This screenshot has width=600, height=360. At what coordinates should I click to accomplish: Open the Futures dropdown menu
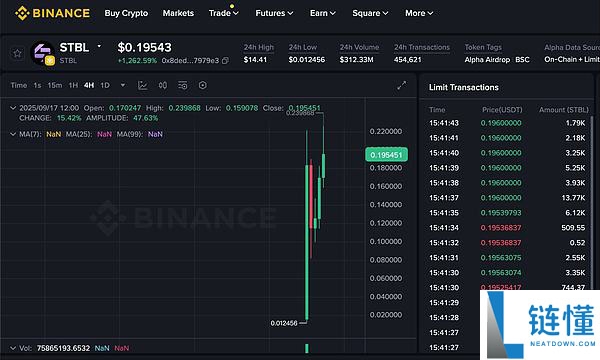point(274,13)
